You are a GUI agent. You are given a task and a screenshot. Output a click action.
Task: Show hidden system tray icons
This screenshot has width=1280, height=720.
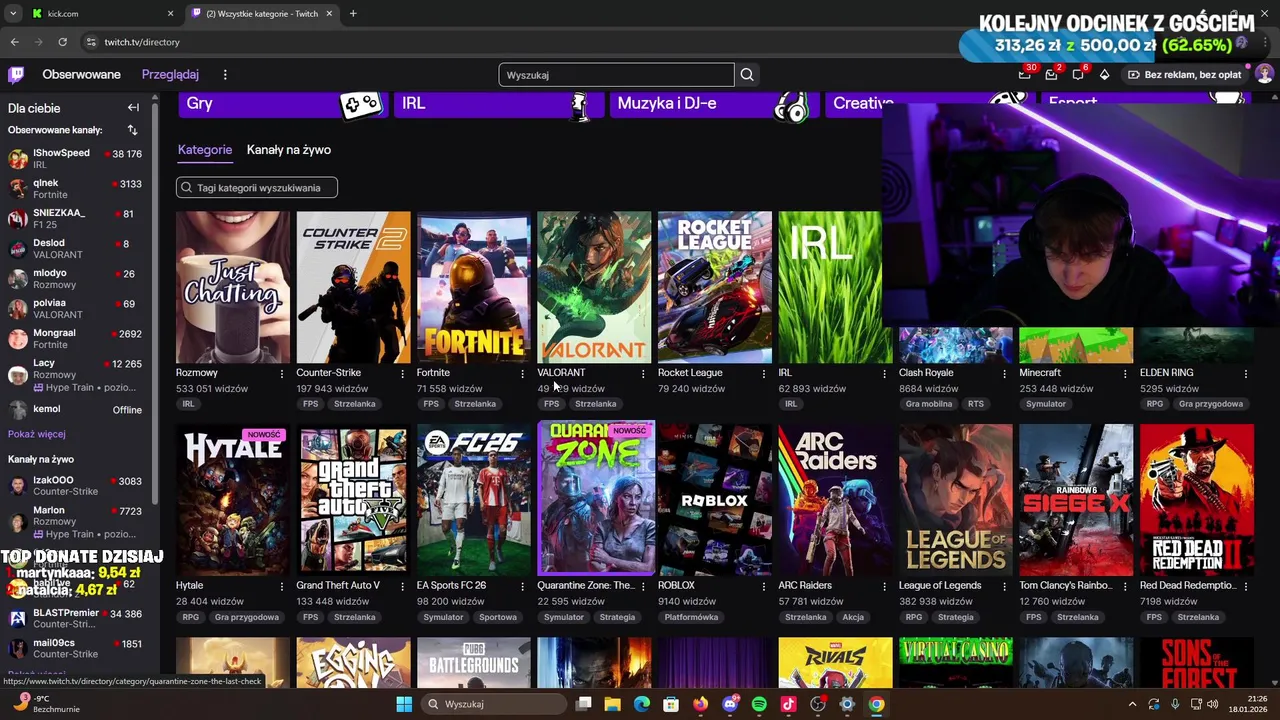1132,704
